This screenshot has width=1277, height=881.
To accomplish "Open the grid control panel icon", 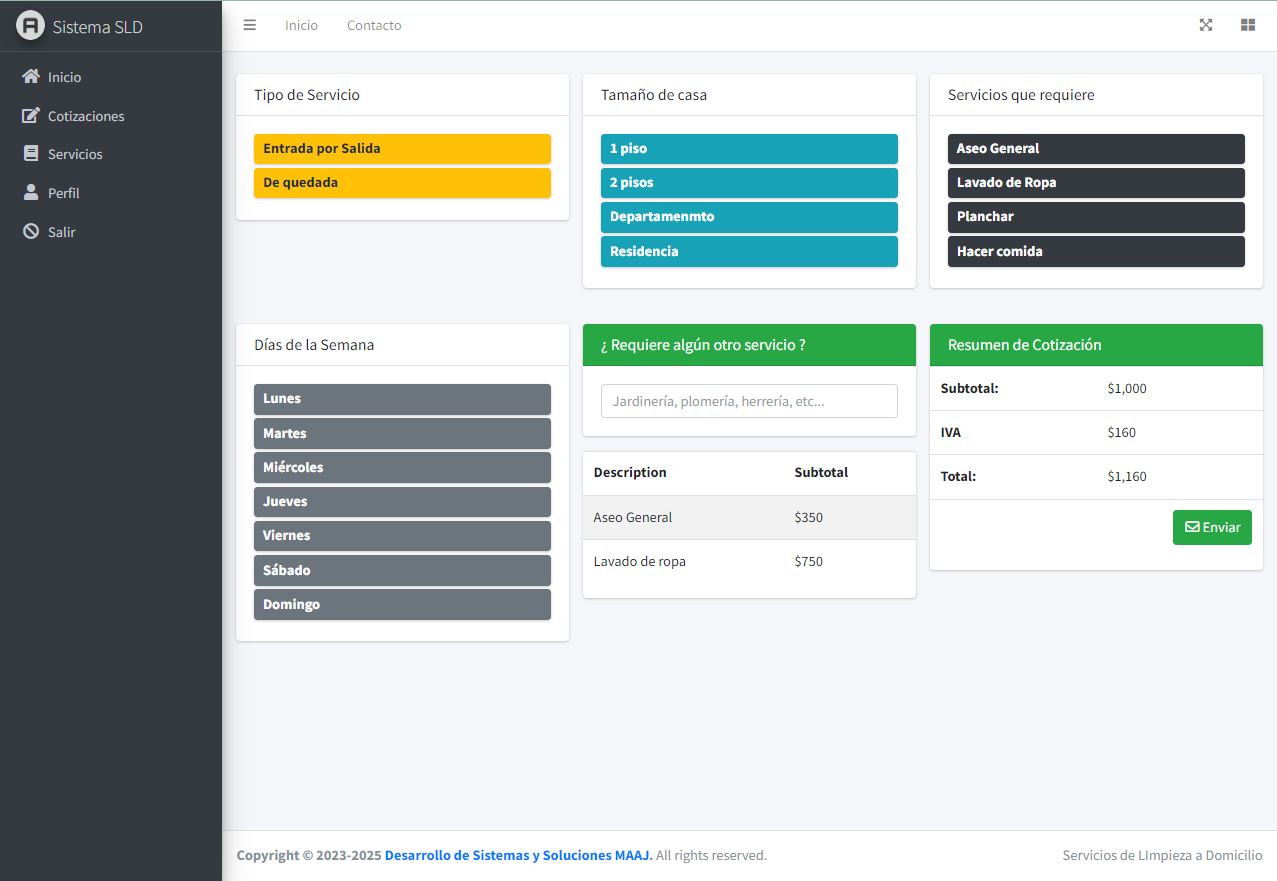I will (1248, 26).
